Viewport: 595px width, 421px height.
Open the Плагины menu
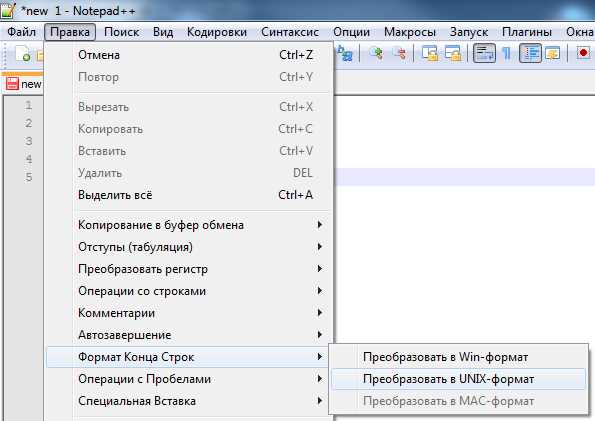(x=527, y=32)
